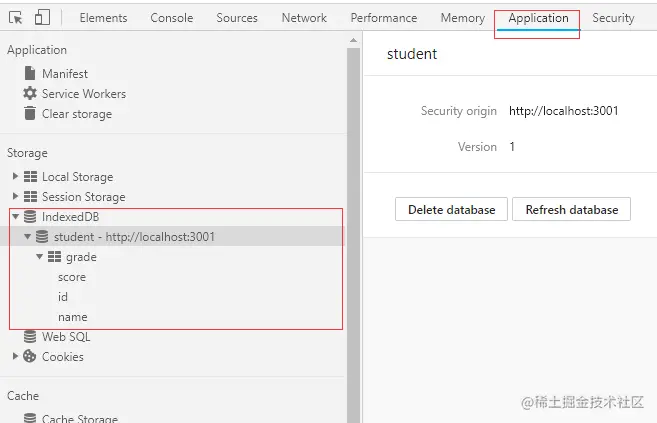
Task: Select the score index under grade
Action: pos(72,277)
